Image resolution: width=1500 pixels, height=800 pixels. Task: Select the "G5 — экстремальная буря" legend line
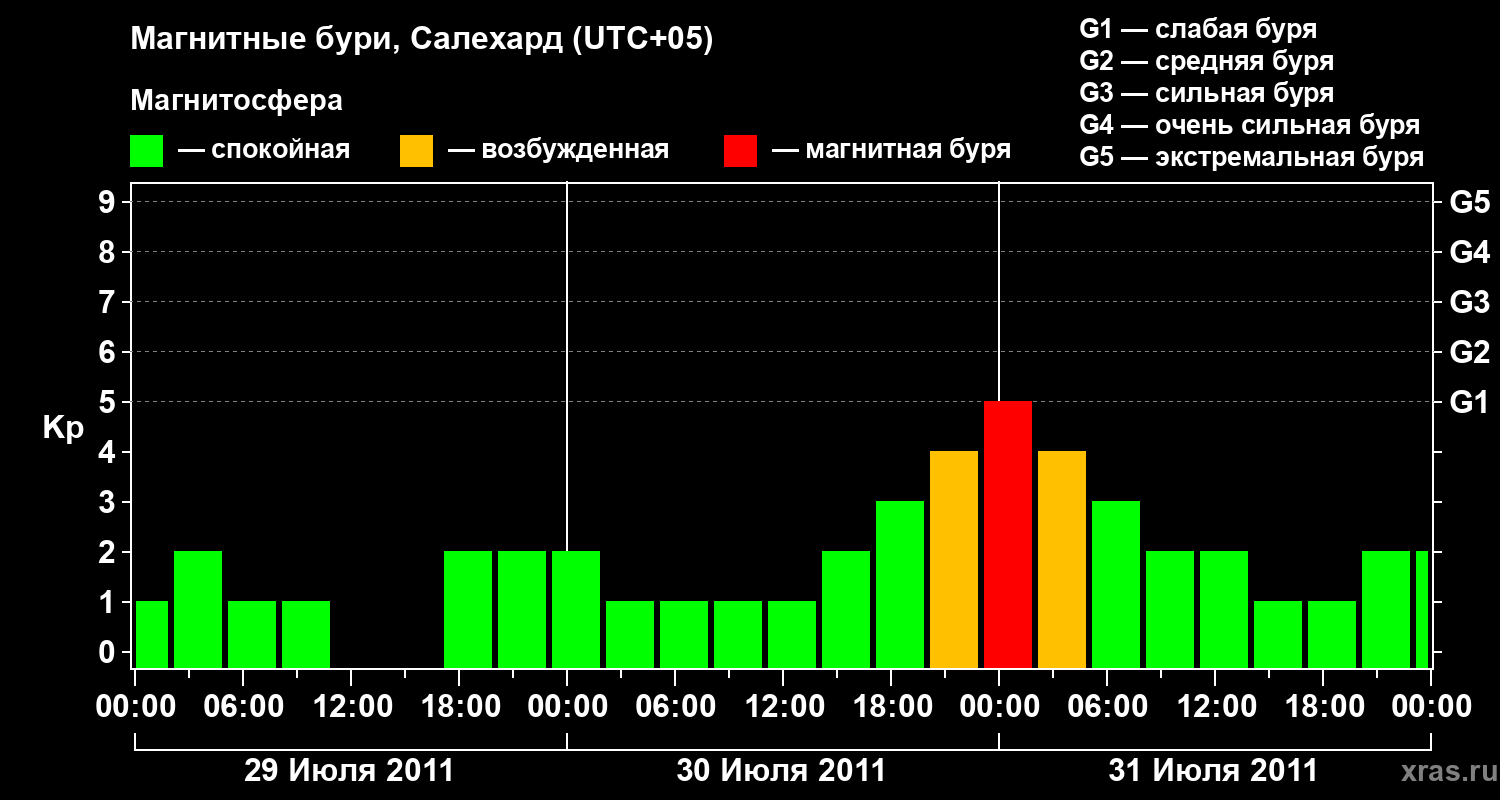[x=1252, y=158]
